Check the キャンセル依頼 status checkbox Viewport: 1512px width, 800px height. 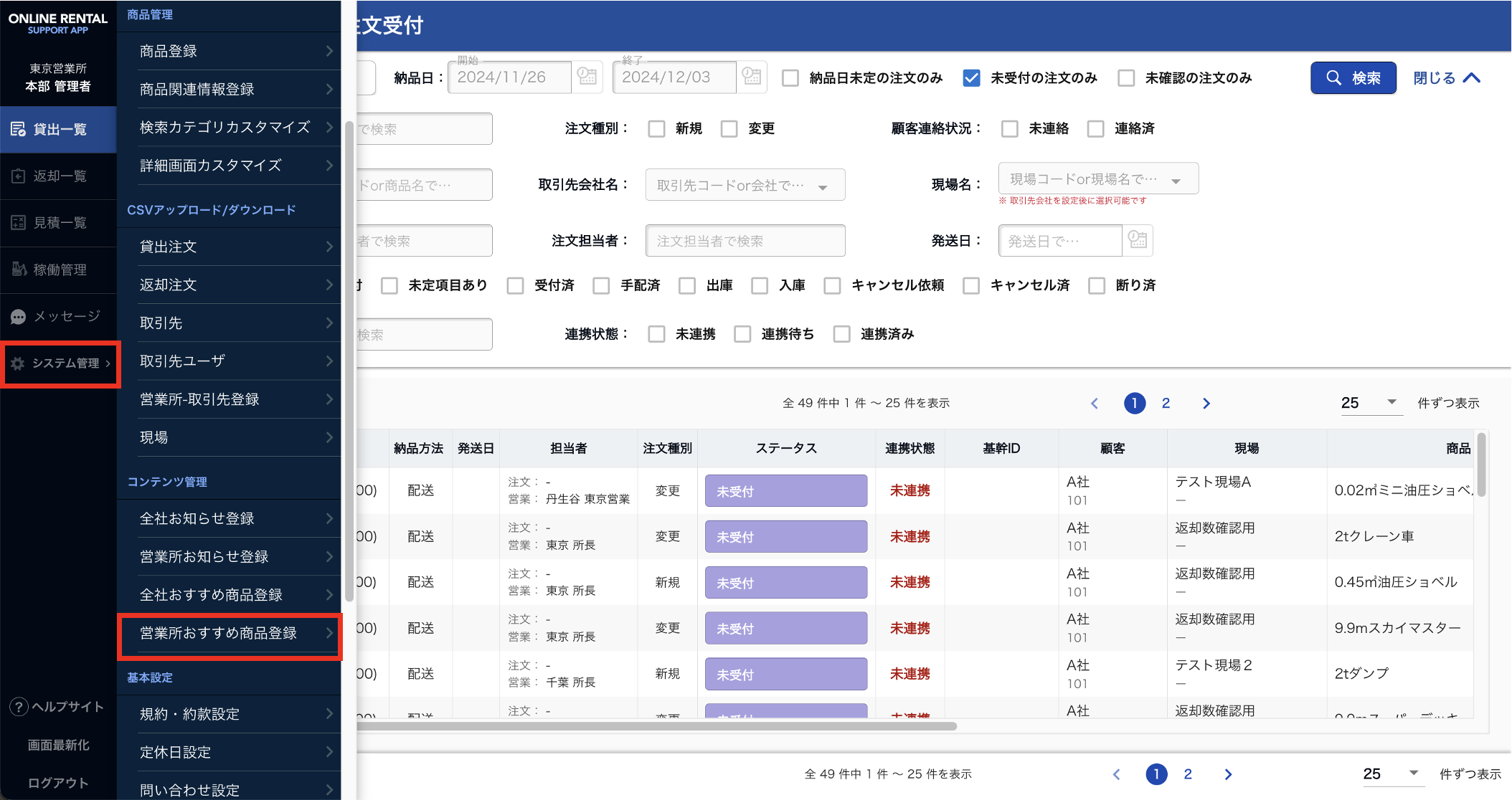(832, 286)
